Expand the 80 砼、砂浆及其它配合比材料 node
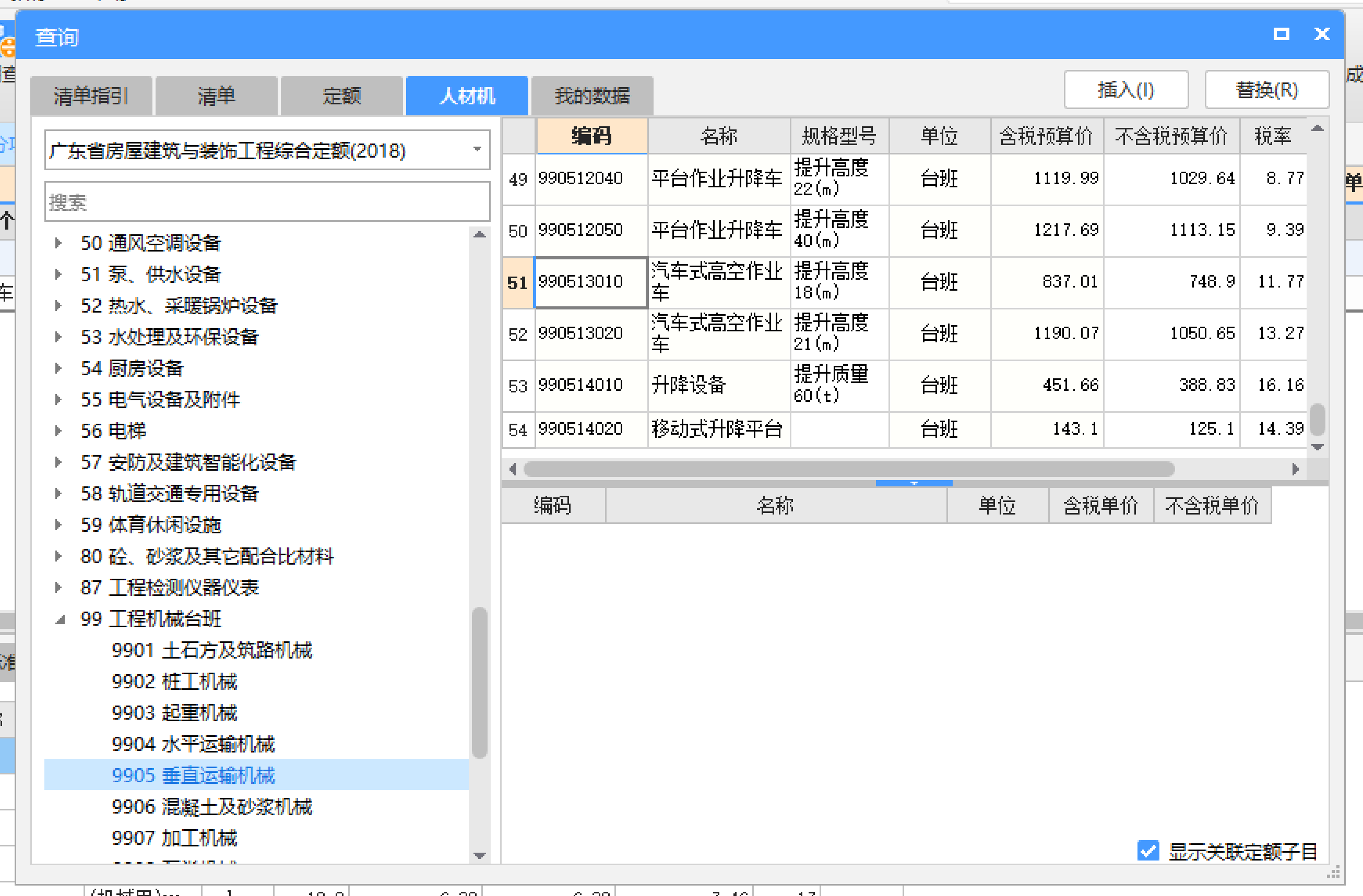The image size is (1363, 896). (x=58, y=556)
